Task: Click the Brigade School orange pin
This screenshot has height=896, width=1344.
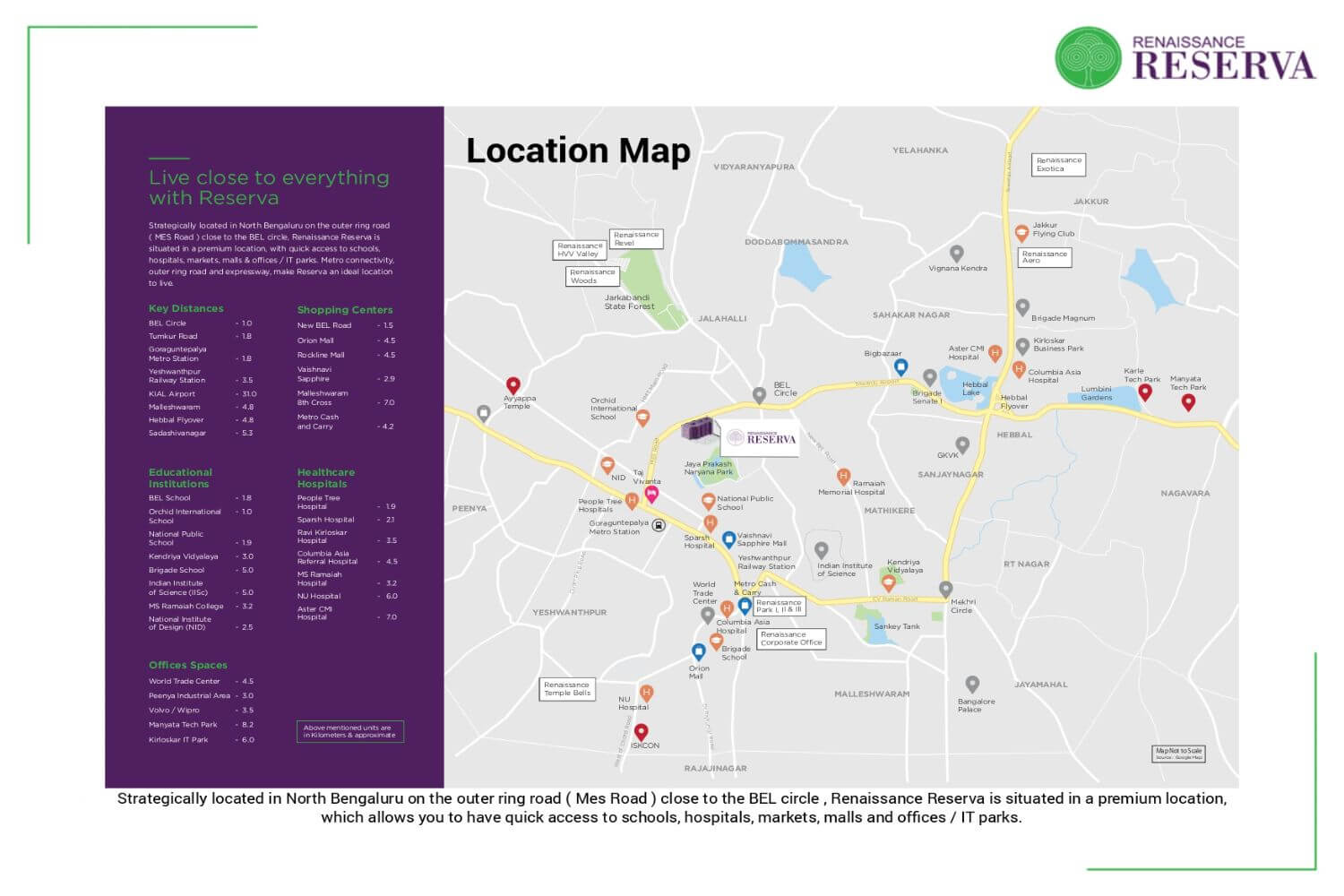Action: [x=716, y=642]
